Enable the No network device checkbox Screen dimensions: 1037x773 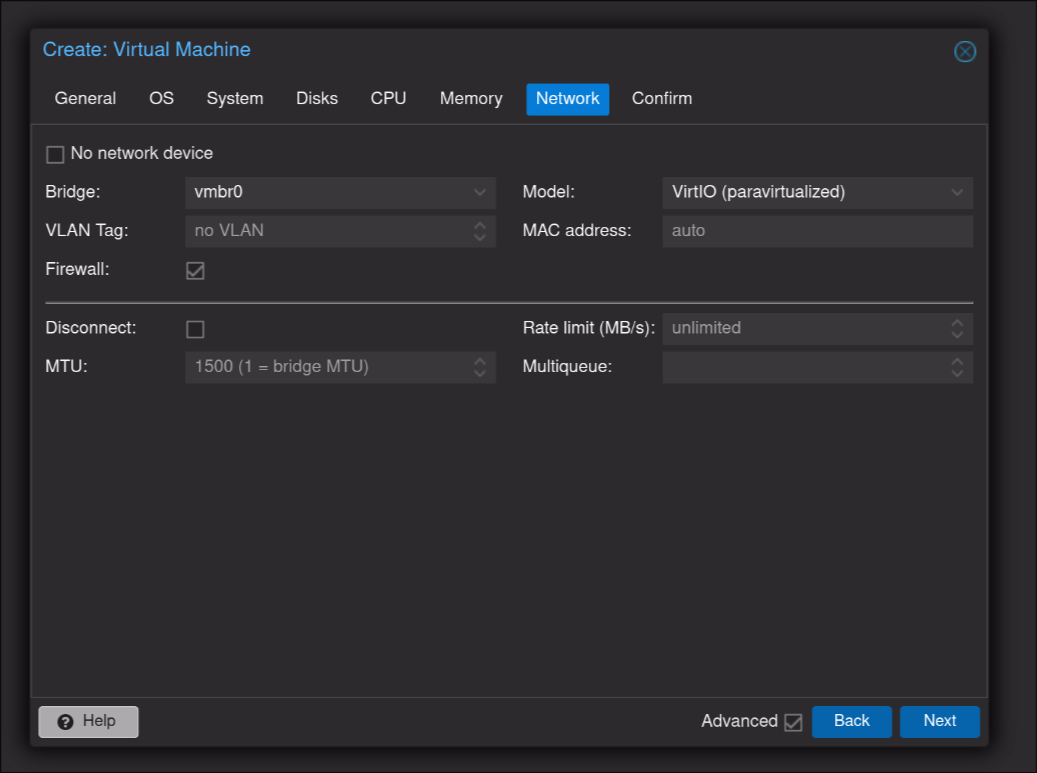(x=55, y=154)
